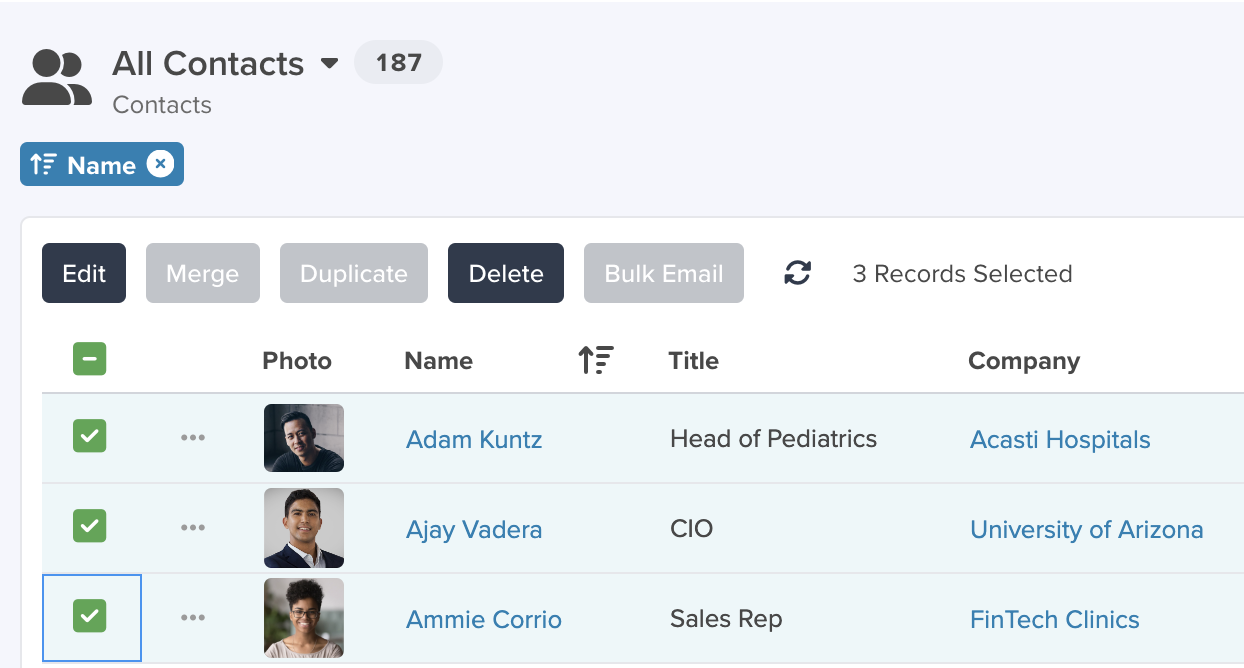The image size is (1244, 668).
Task: Click the contacts people icon
Action: coord(57,78)
